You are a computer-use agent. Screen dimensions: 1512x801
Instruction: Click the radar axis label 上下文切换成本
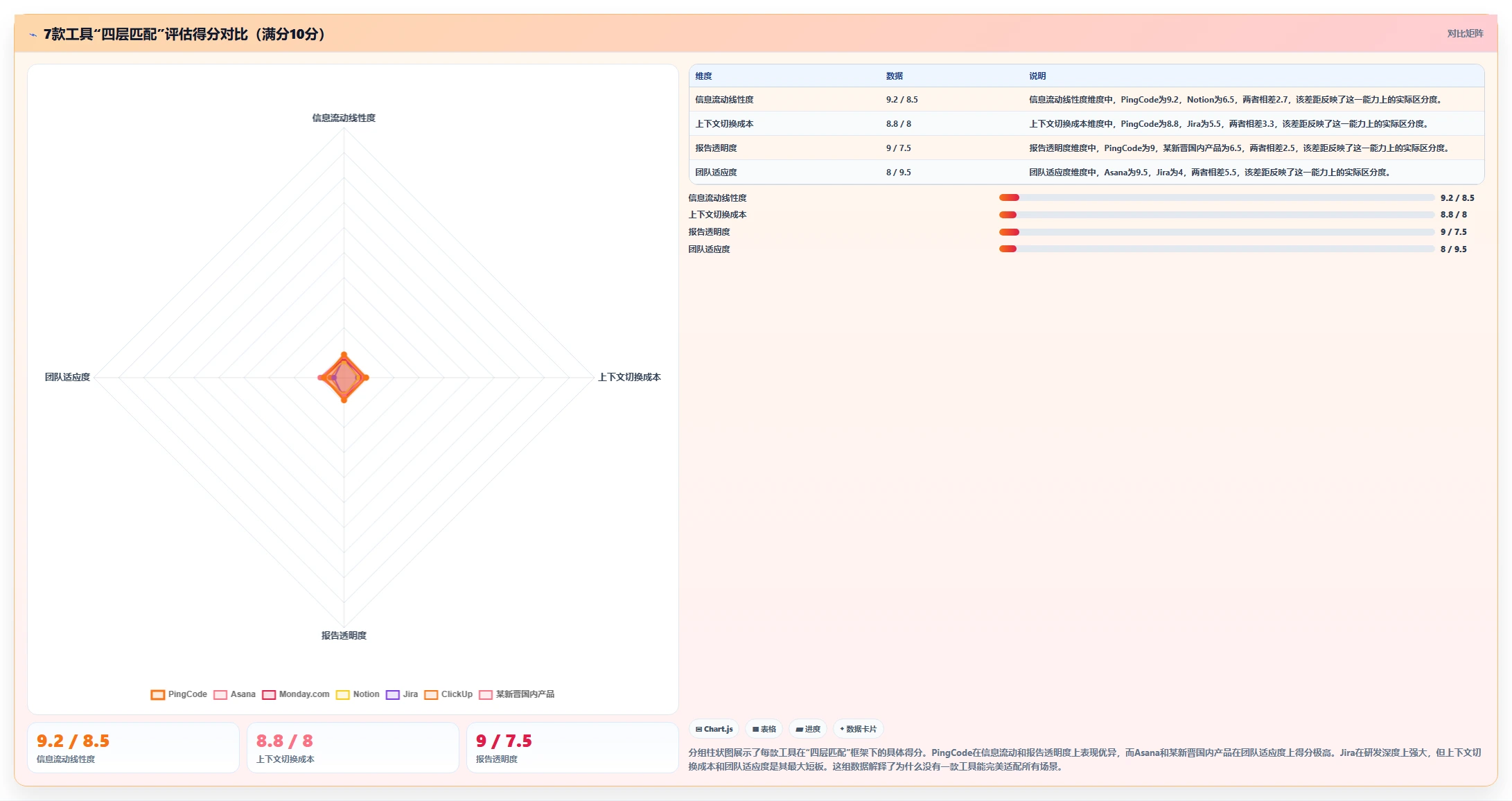pyautogui.click(x=629, y=377)
